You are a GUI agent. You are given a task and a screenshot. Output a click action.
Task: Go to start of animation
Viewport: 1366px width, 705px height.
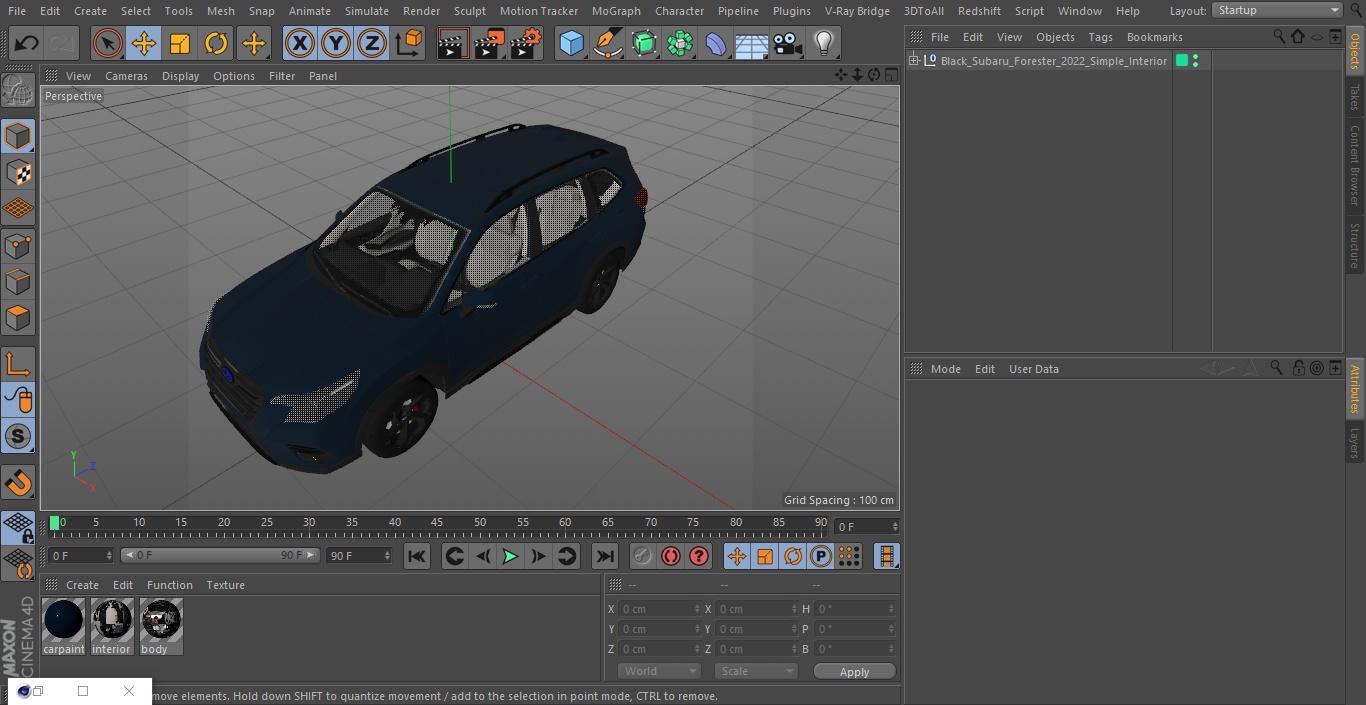pos(417,557)
